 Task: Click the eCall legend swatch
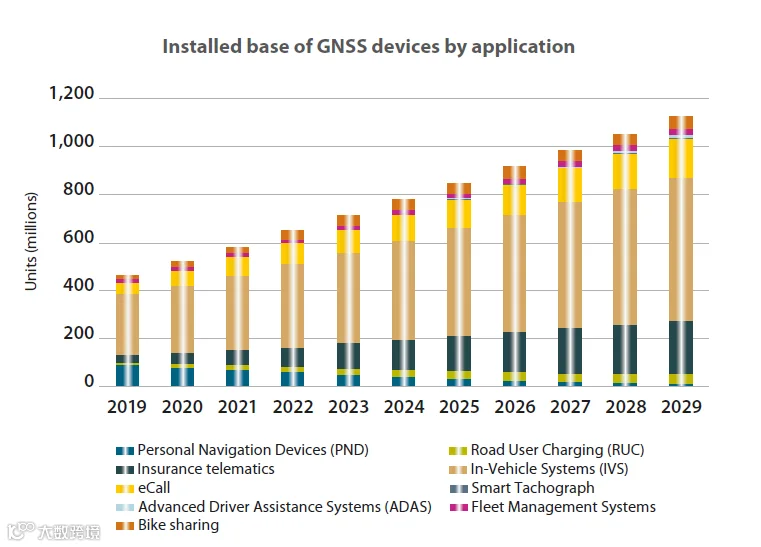125,489
